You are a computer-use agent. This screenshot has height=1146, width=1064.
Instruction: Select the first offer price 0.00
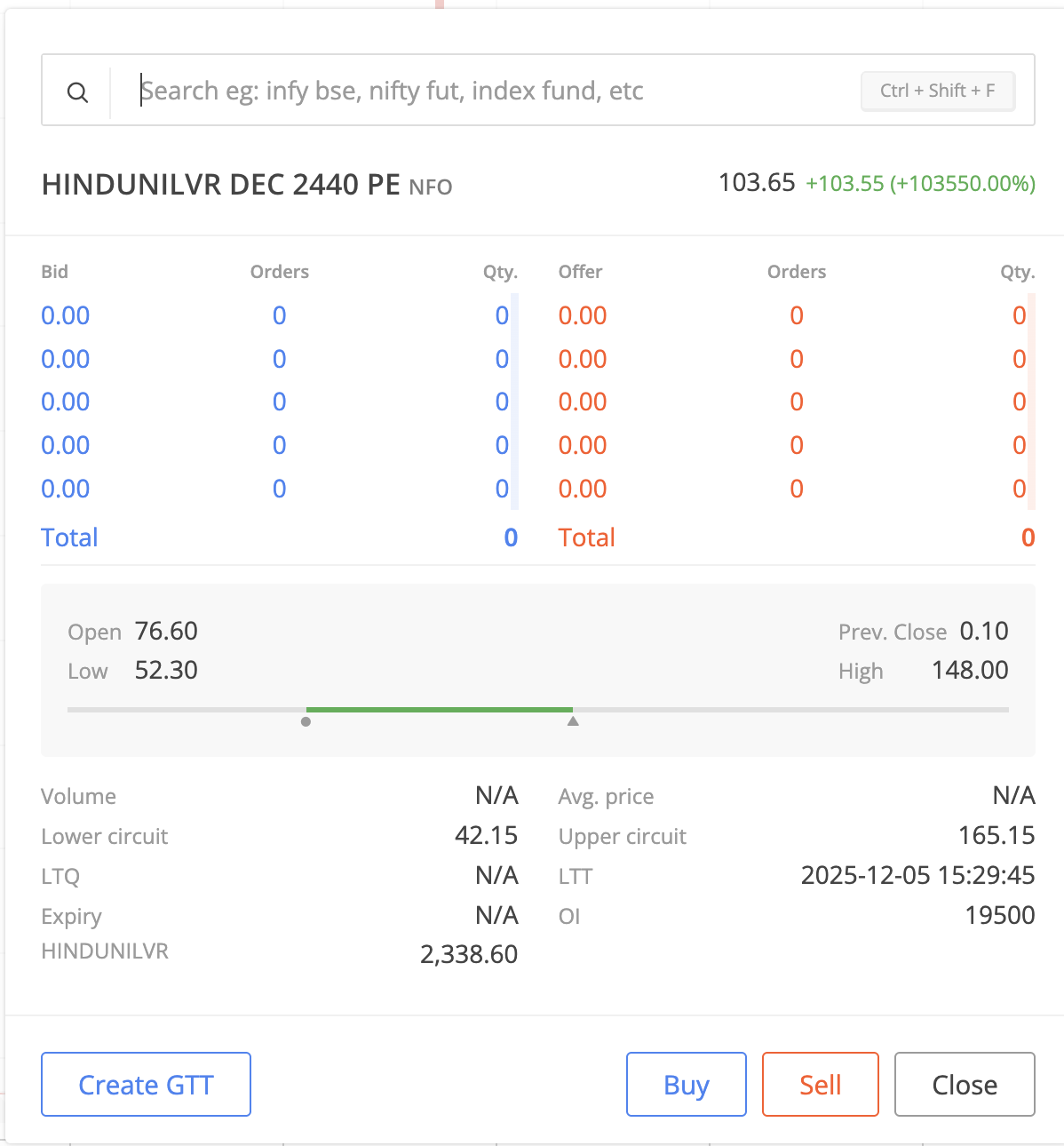tap(583, 316)
